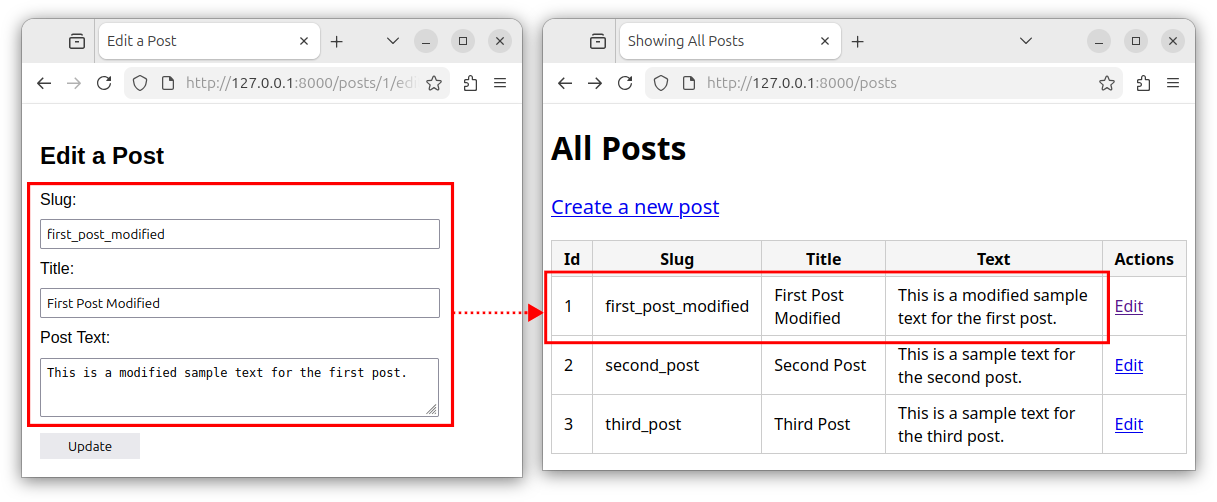Screen dimensions: 1217x502
Task: Click text cell for the third post
Action: click(x=994, y=424)
